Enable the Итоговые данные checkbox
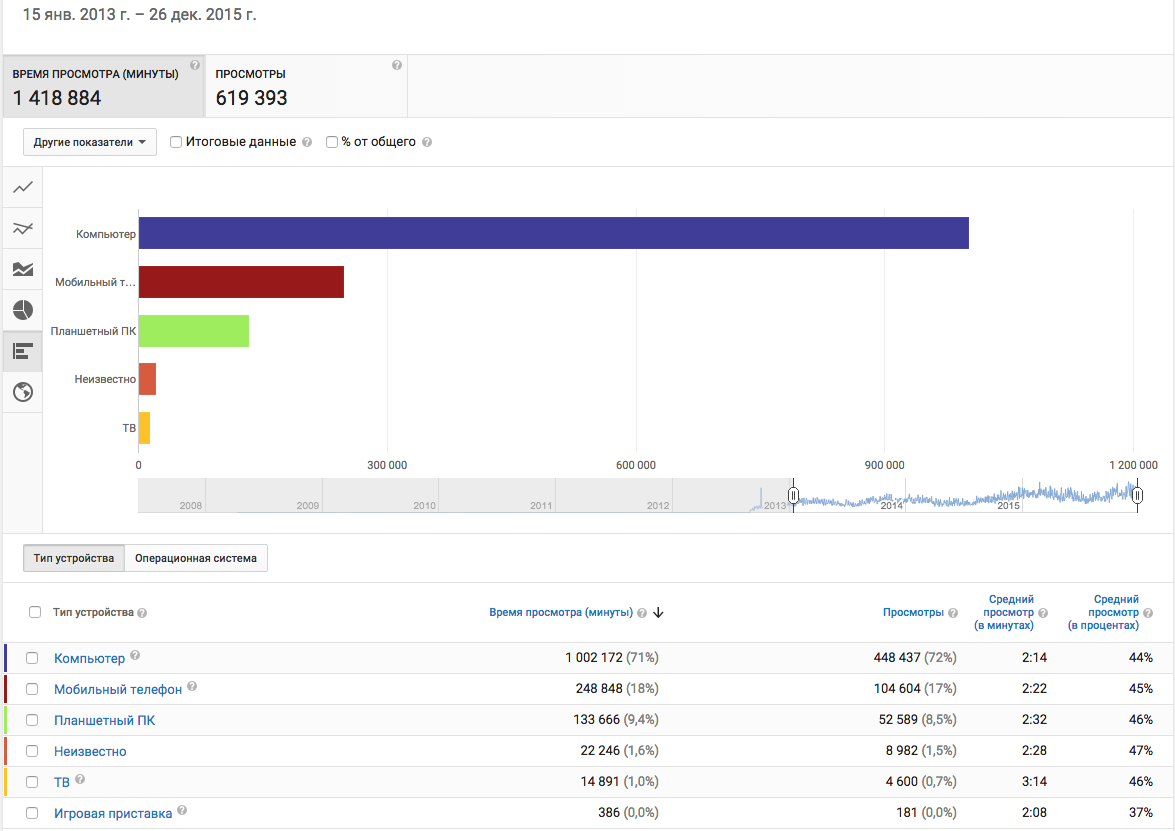Screen dimensions: 1175x831 176,142
